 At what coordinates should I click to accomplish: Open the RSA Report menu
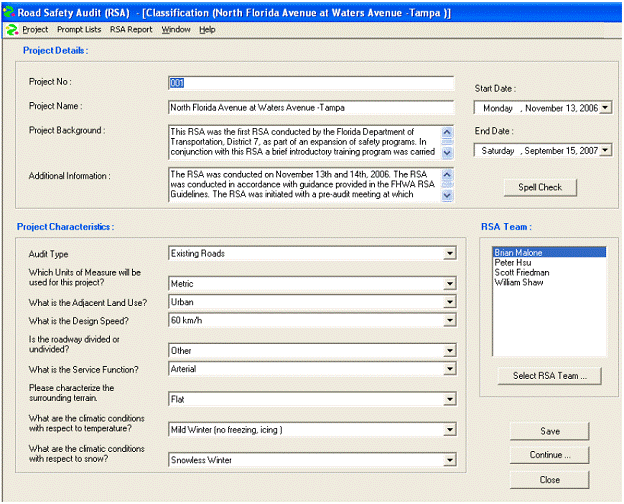point(131,29)
